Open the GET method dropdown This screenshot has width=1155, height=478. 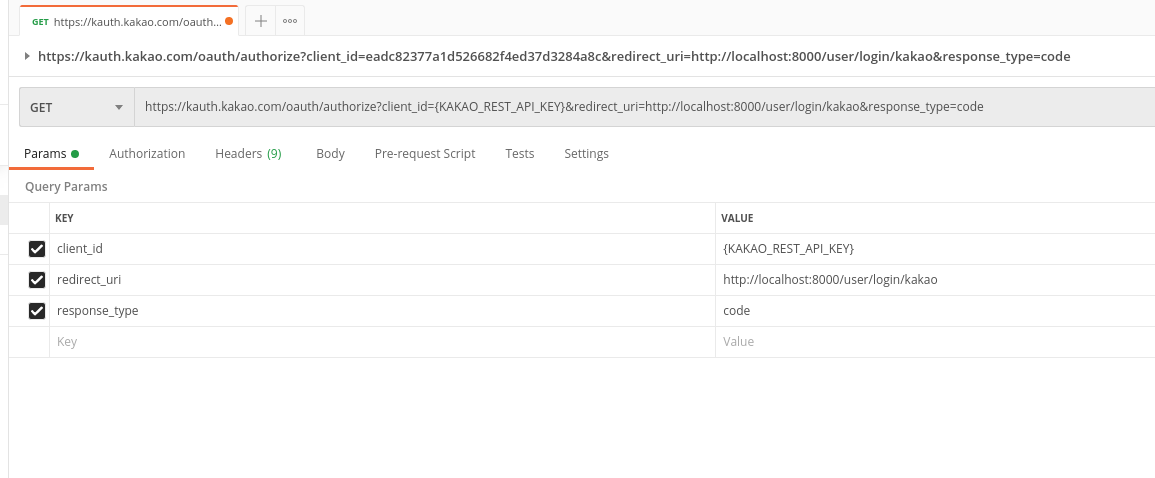77,108
